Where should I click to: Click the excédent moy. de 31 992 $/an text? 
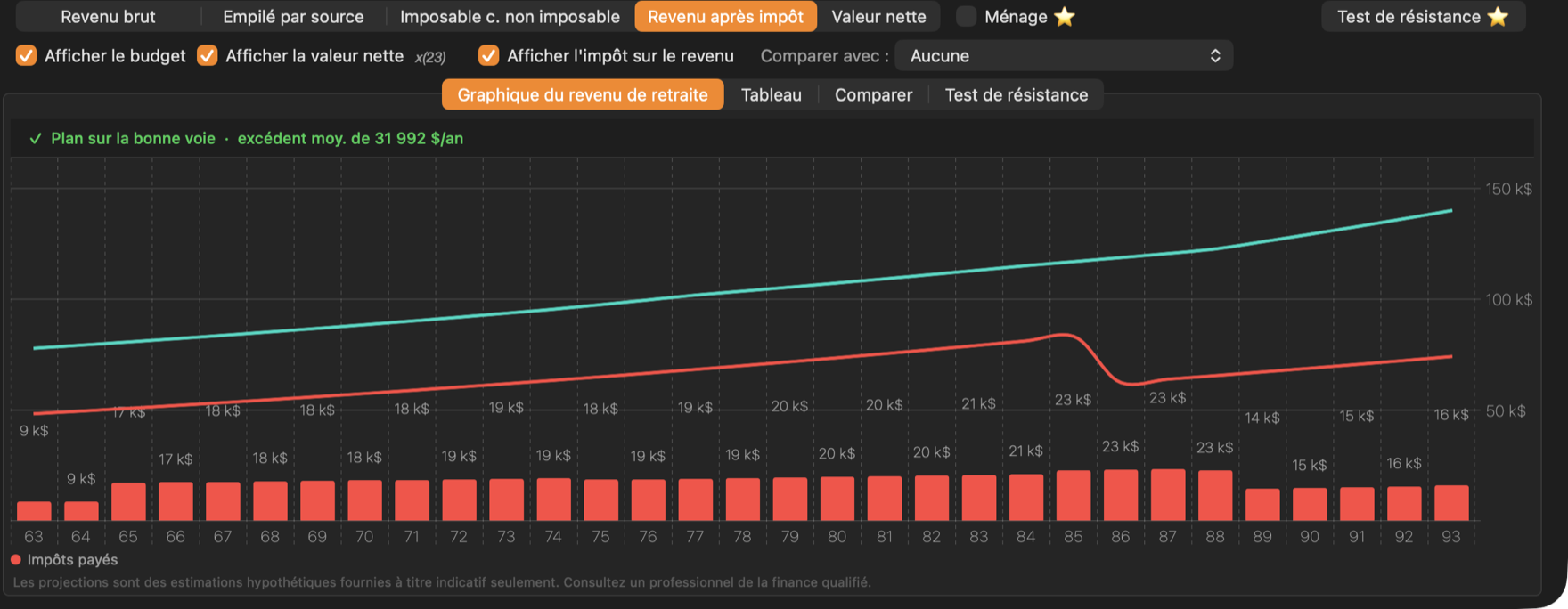point(350,139)
